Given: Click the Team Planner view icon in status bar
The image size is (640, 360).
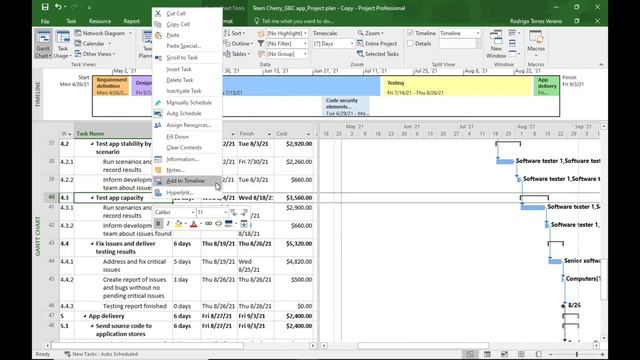Looking at the screenshot, I should click(x=504, y=354).
